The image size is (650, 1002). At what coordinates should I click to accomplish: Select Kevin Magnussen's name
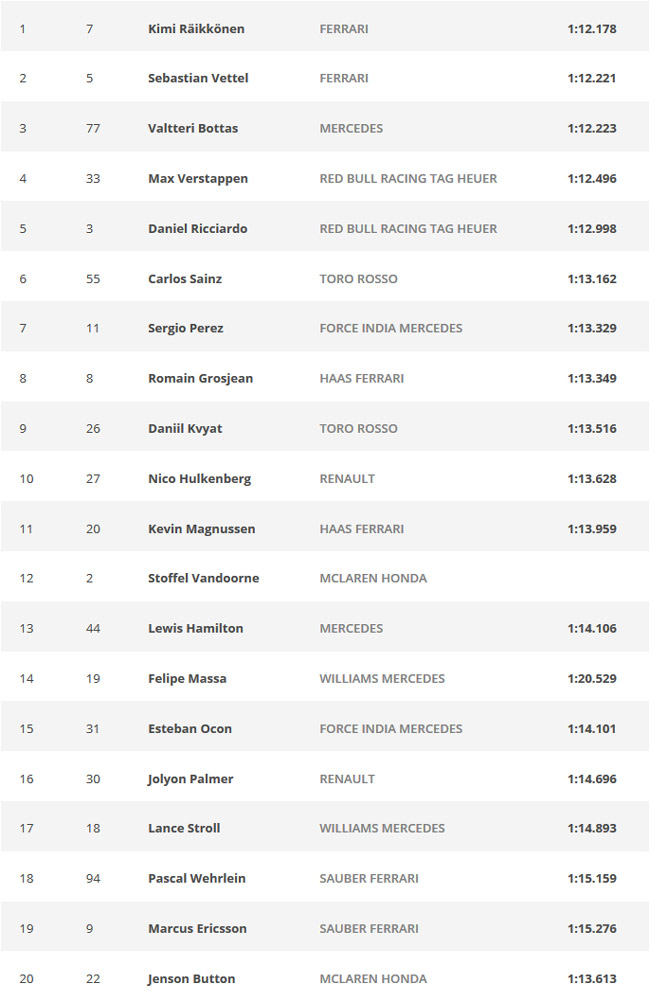(201, 529)
